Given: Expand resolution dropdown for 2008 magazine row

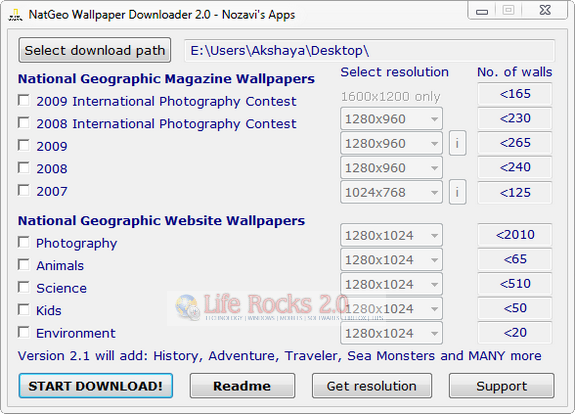Looking at the screenshot, I should (x=391, y=168).
